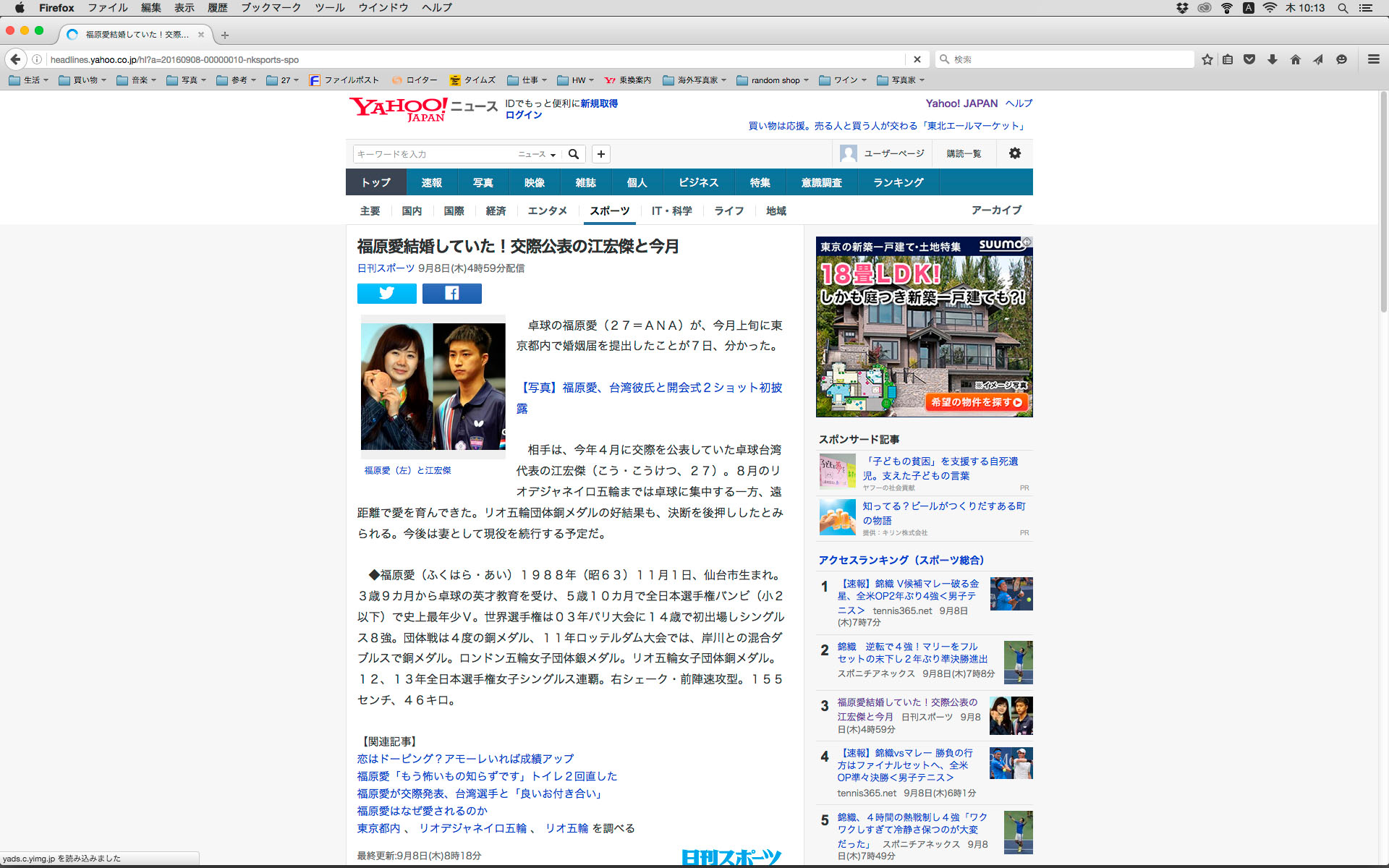This screenshot has height=868, width=1389.
Task: Expand the 生活 bookmarks folder
Action: [29, 80]
